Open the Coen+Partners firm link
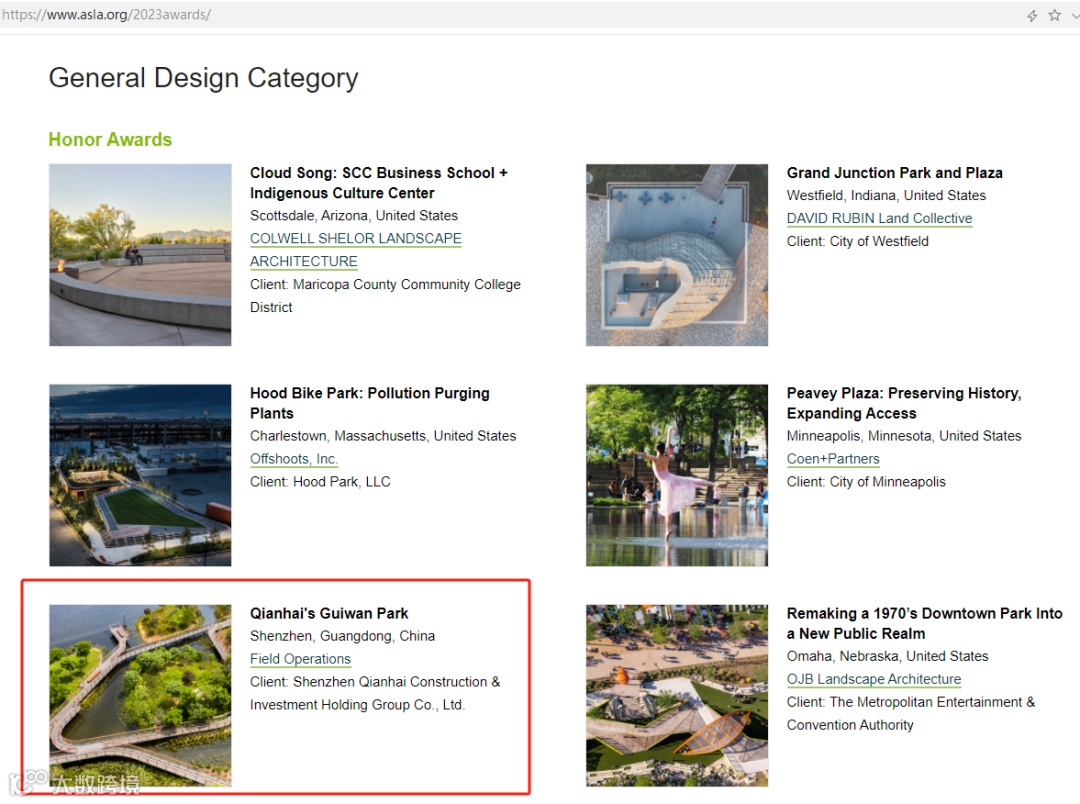 tap(833, 459)
